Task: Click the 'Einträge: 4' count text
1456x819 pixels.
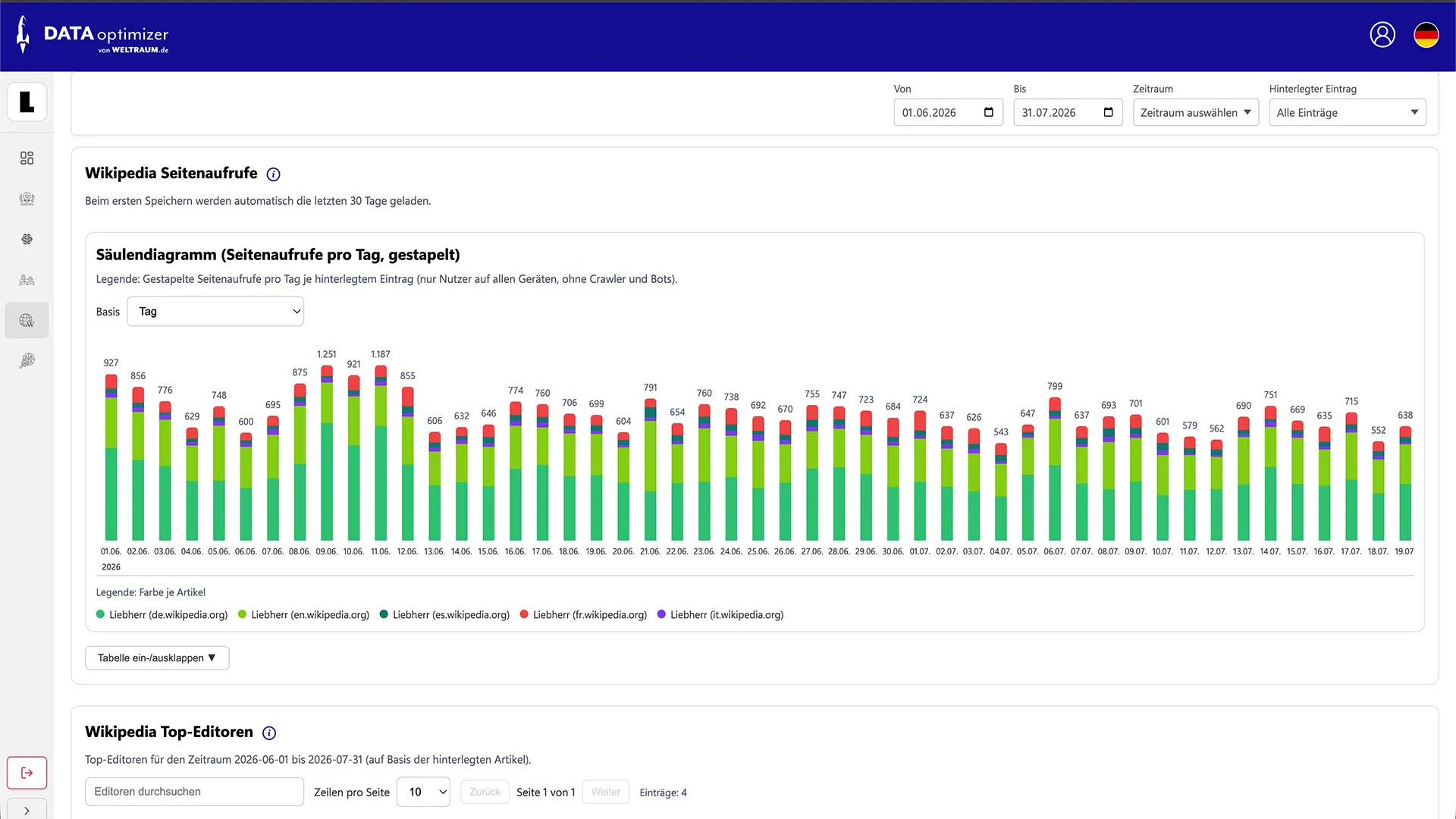Action: 664,792
